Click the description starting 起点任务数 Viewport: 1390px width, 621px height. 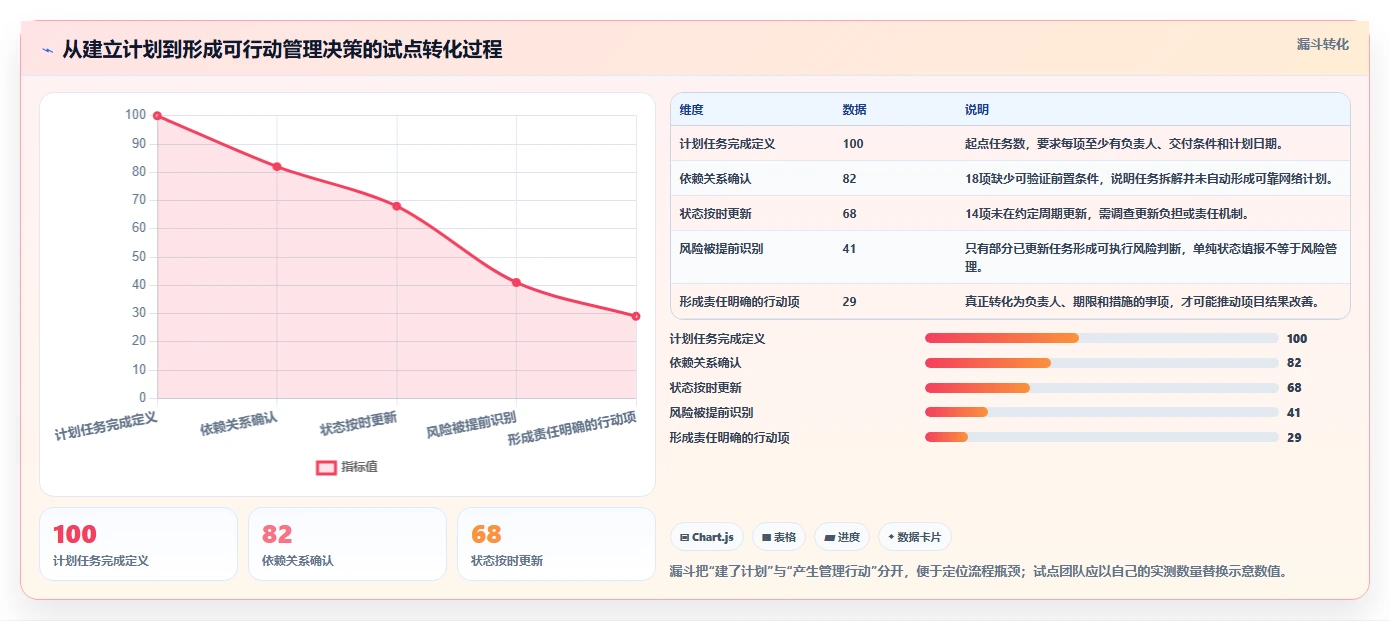(1124, 144)
